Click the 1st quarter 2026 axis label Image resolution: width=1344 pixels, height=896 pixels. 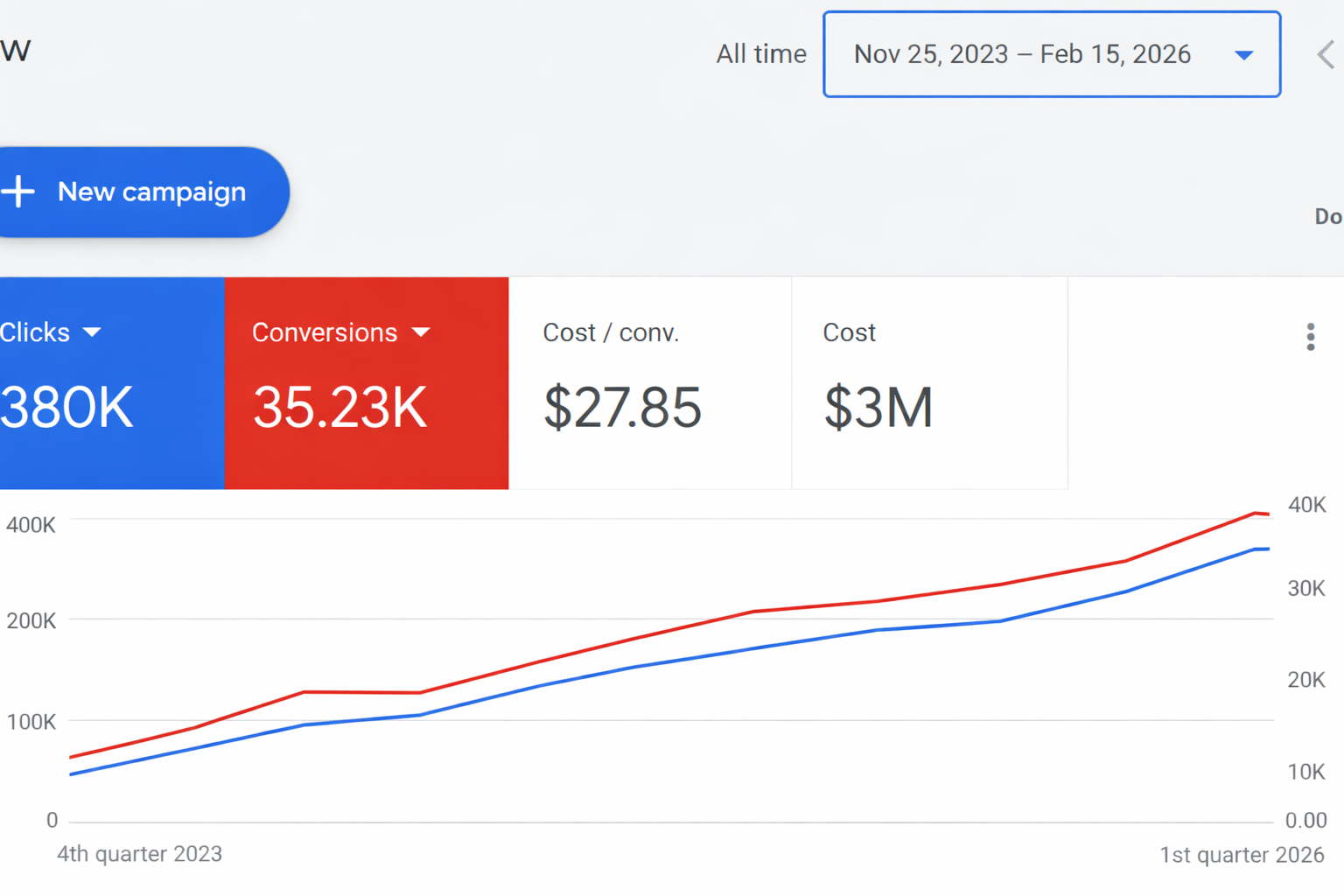[x=1241, y=854]
